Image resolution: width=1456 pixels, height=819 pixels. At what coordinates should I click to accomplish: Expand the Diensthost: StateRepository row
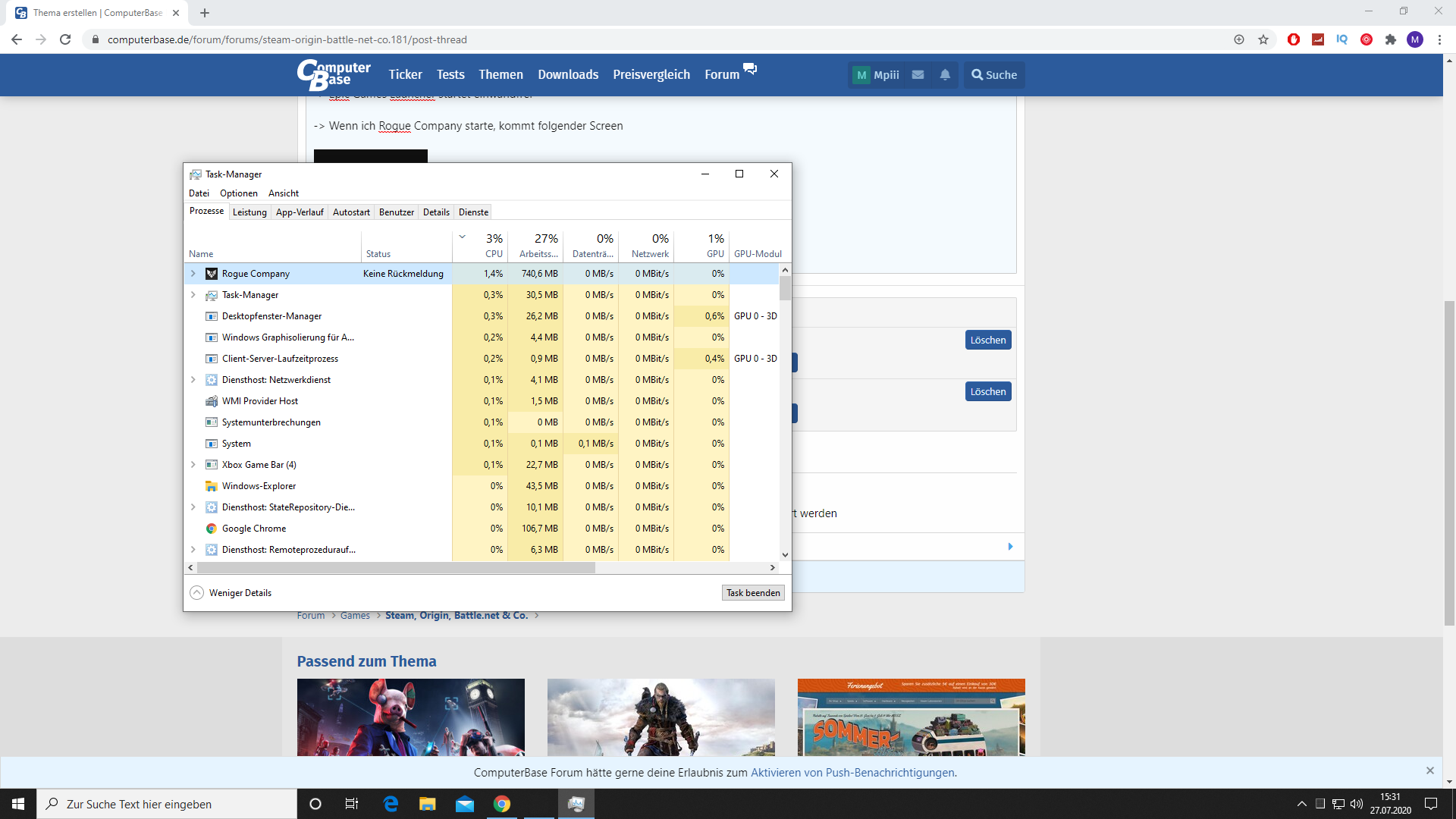193,507
